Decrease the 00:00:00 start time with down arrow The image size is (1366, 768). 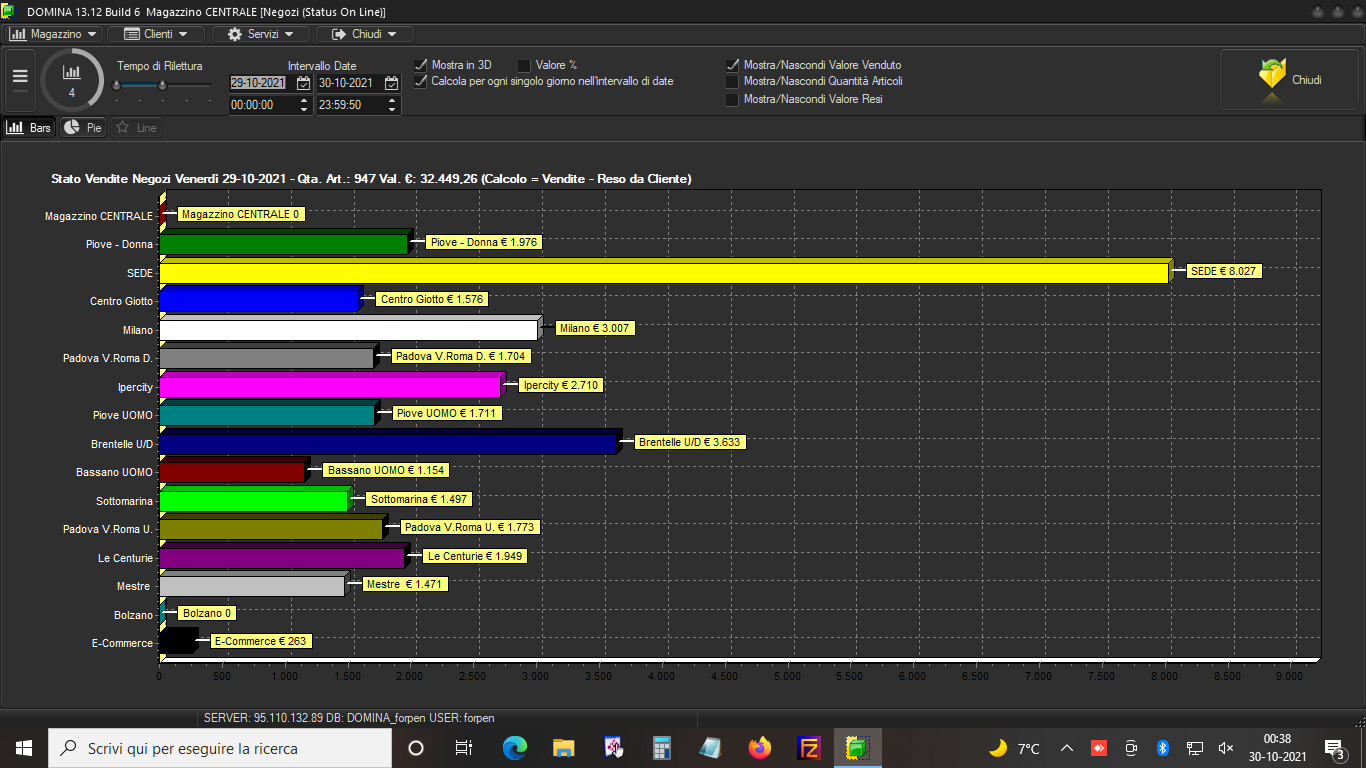(304, 108)
